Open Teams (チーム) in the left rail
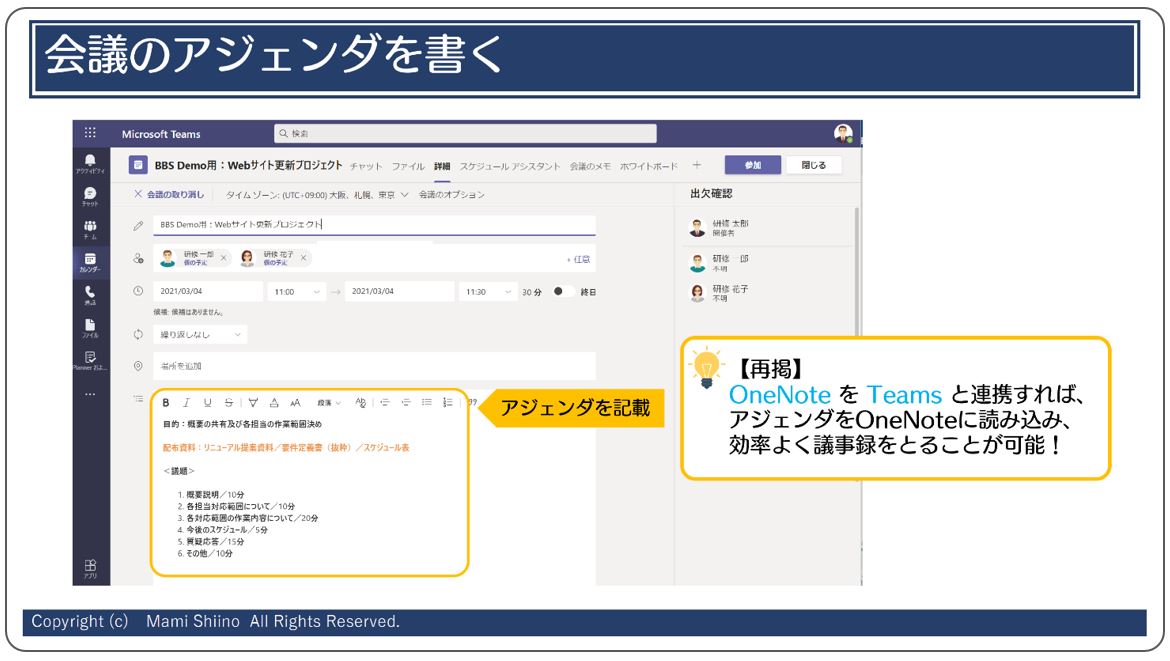This screenshot has height=661, width=1170. point(90,229)
